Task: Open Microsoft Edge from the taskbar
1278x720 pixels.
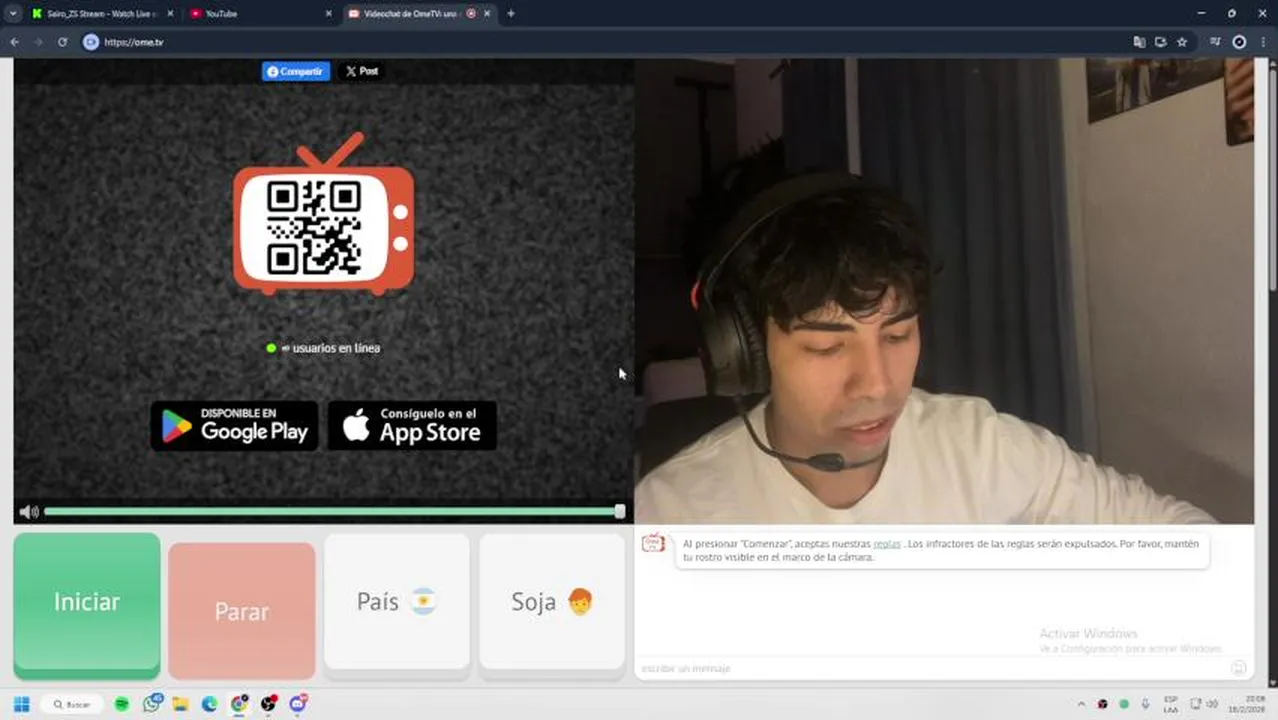Action: coord(210,704)
